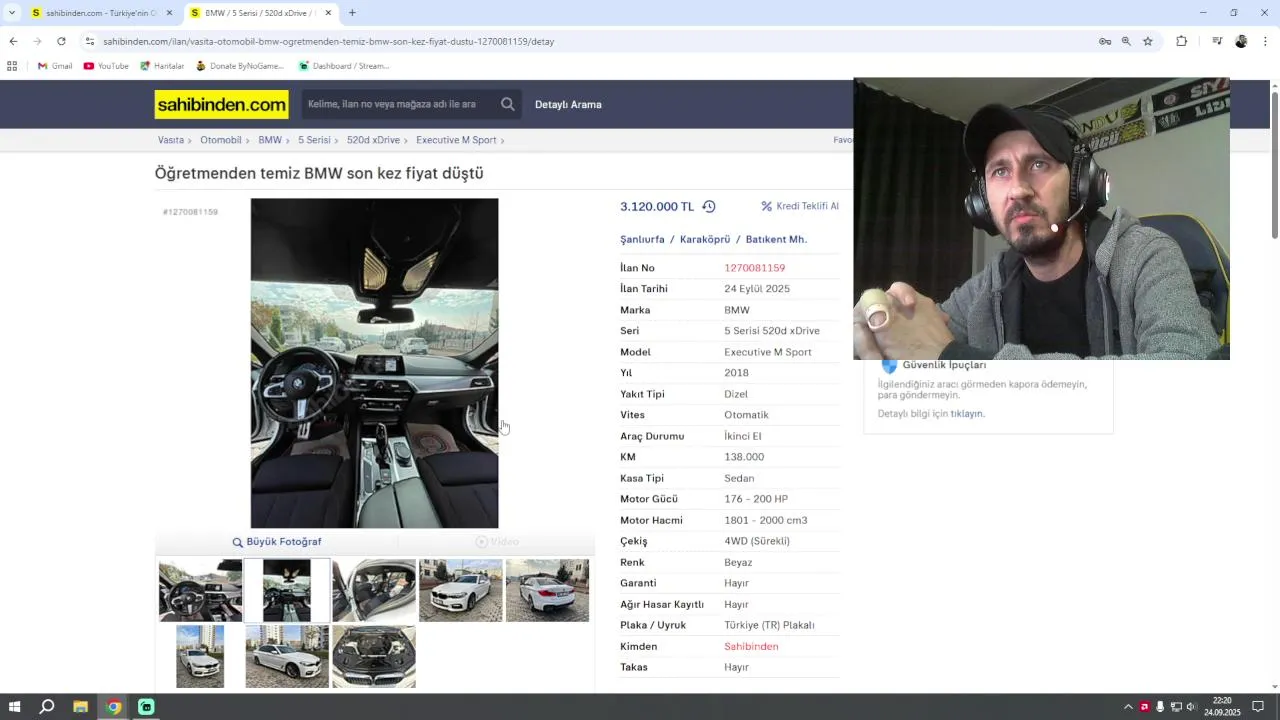Open the tab search dropdown arrow

coord(12,13)
